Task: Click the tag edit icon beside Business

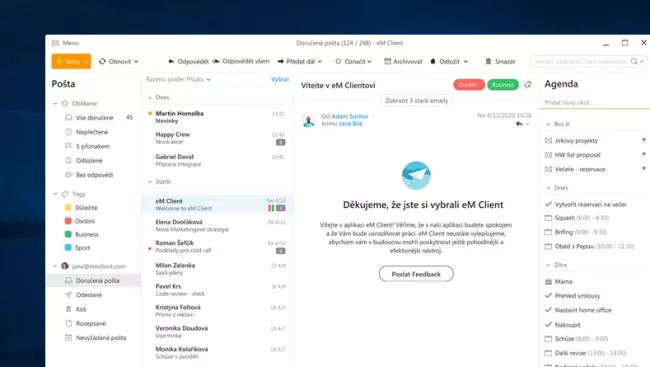Action: (x=528, y=85)
